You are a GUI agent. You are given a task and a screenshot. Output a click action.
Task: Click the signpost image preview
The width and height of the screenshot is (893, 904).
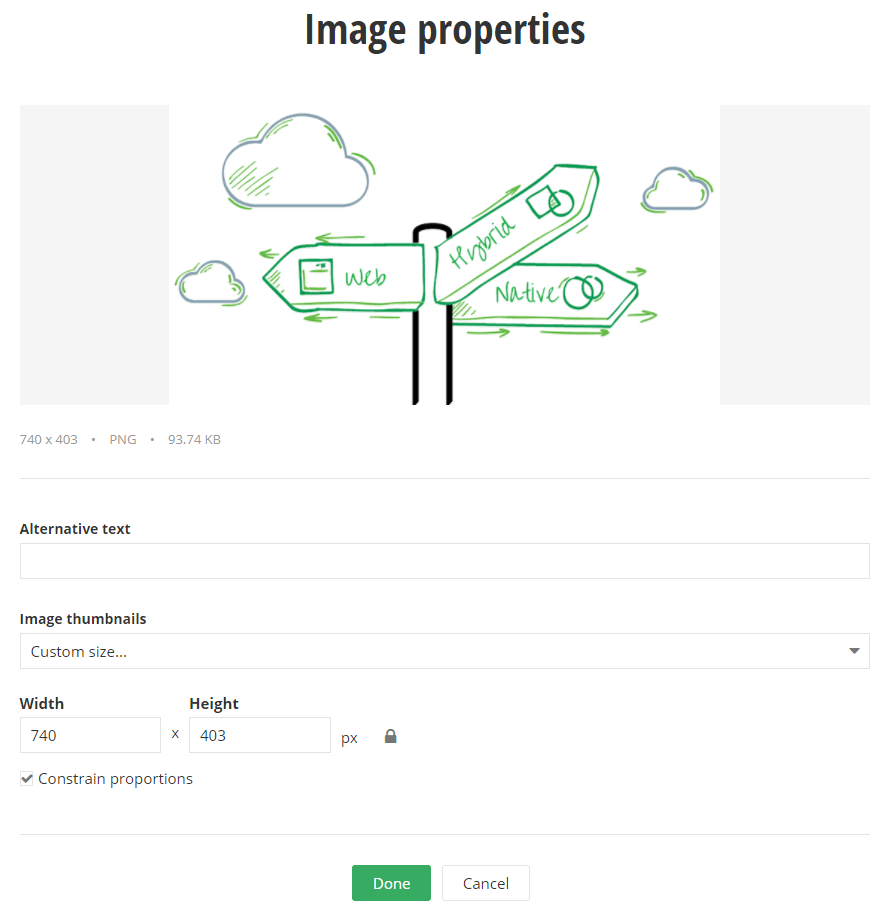point(445,255)
